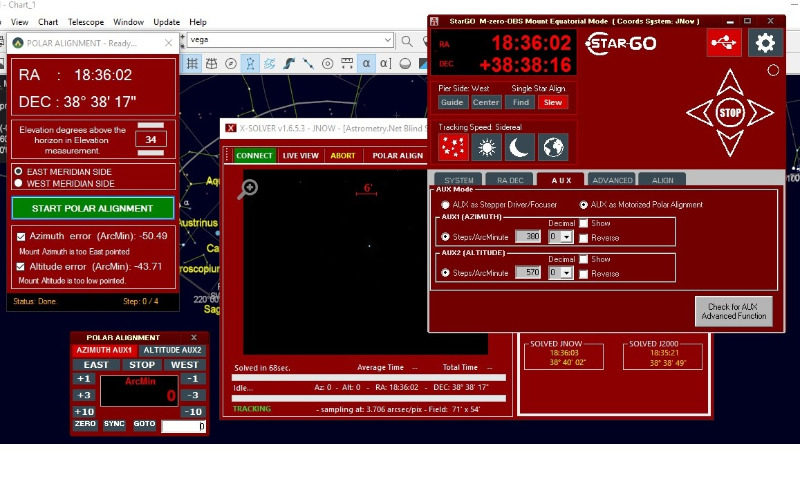Select terrestrial globe tracking icon
This screenshot has height=497, width=800.
(553, 147)
